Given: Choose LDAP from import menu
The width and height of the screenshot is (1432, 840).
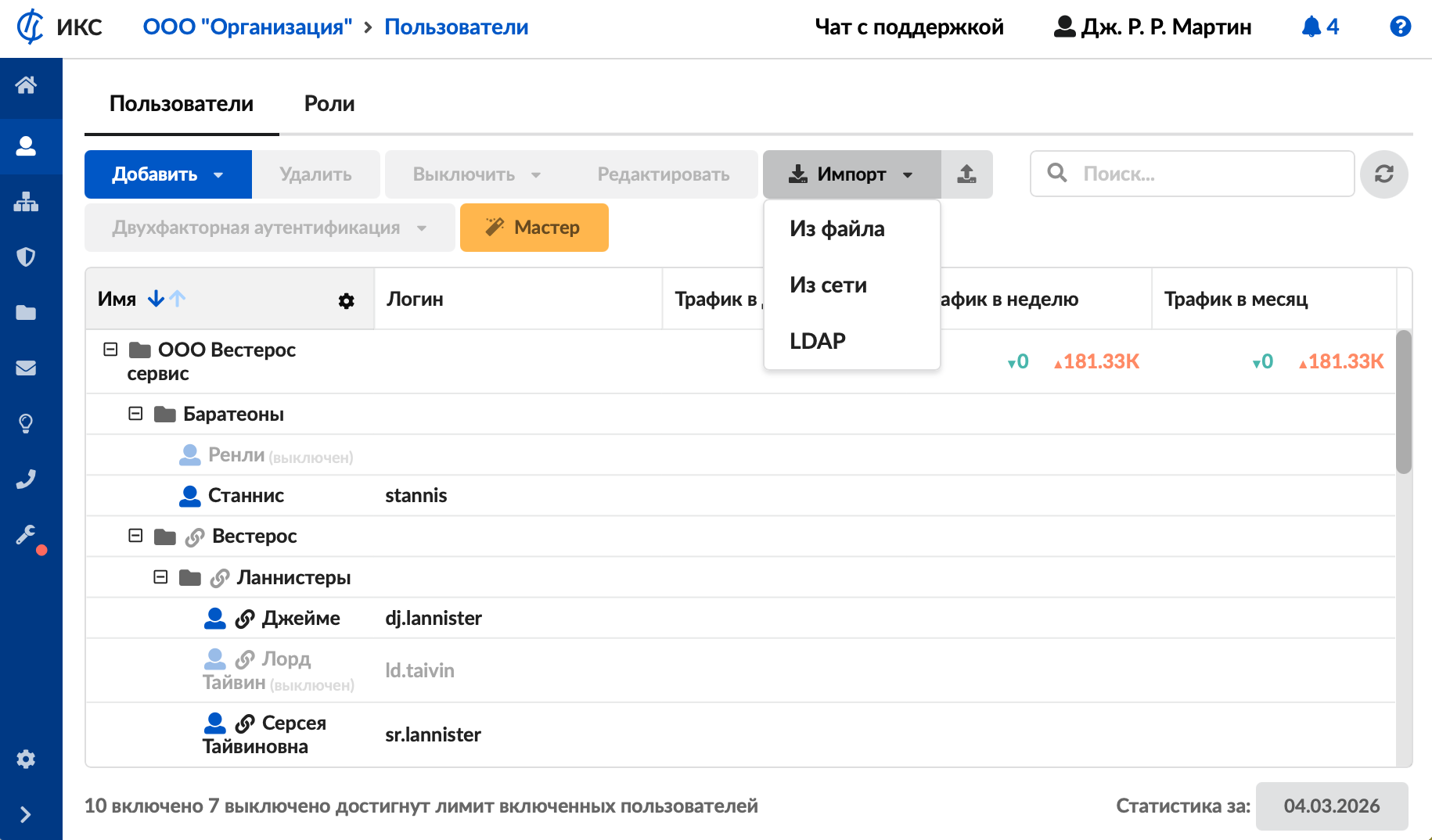Looking at the screenshot, I should tap(817, 341).
